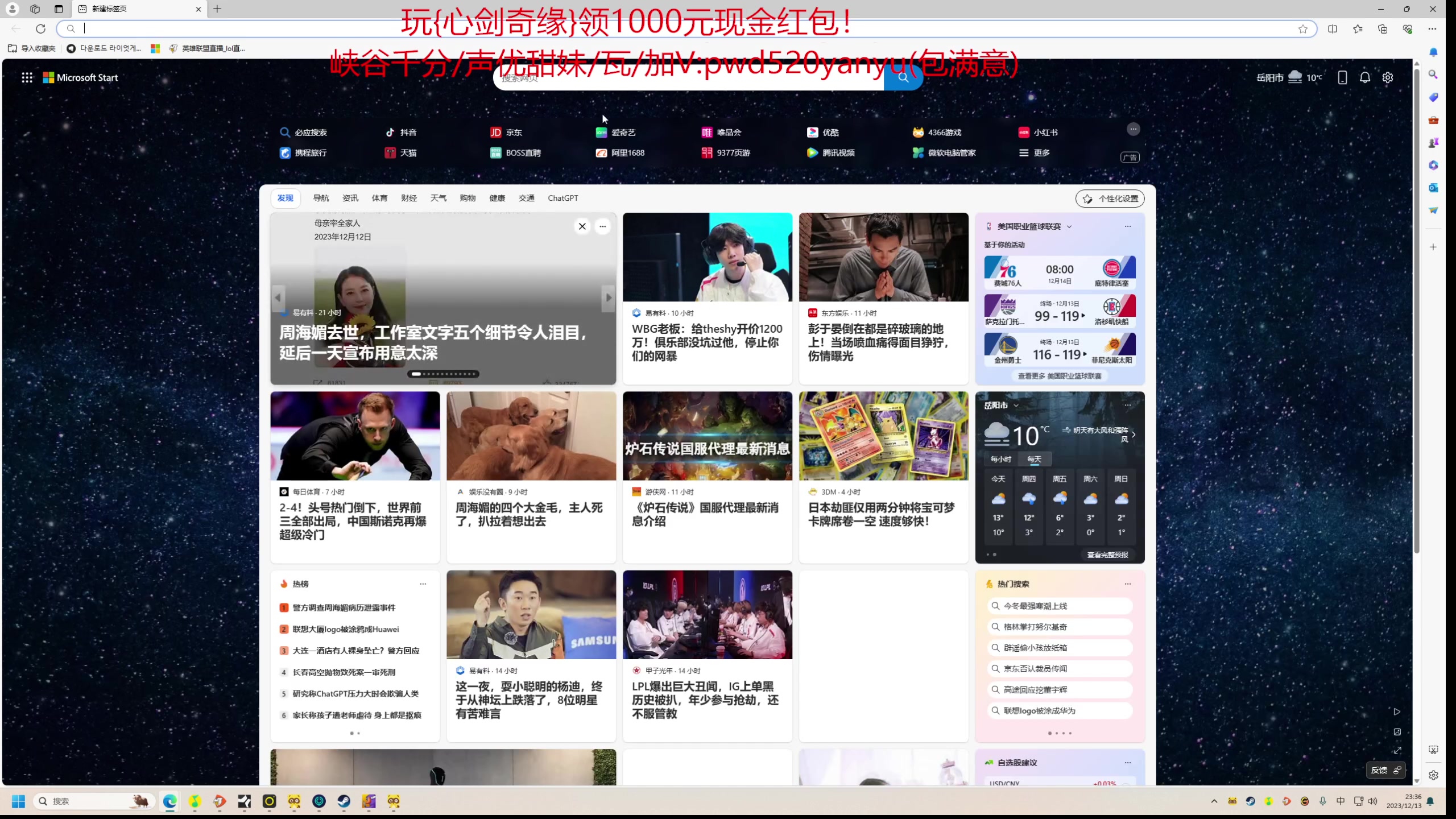Image resolution: width=1456 pixels, height=819 pixels.
Task: Open the Collections icon in the toolbar
Action: coord(1383,29)
